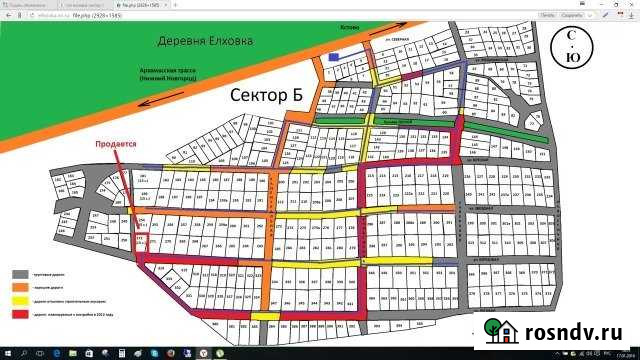The image size is (640, 360).
Task: Close the file.php image tab
Action: click(x=166, y=5)
